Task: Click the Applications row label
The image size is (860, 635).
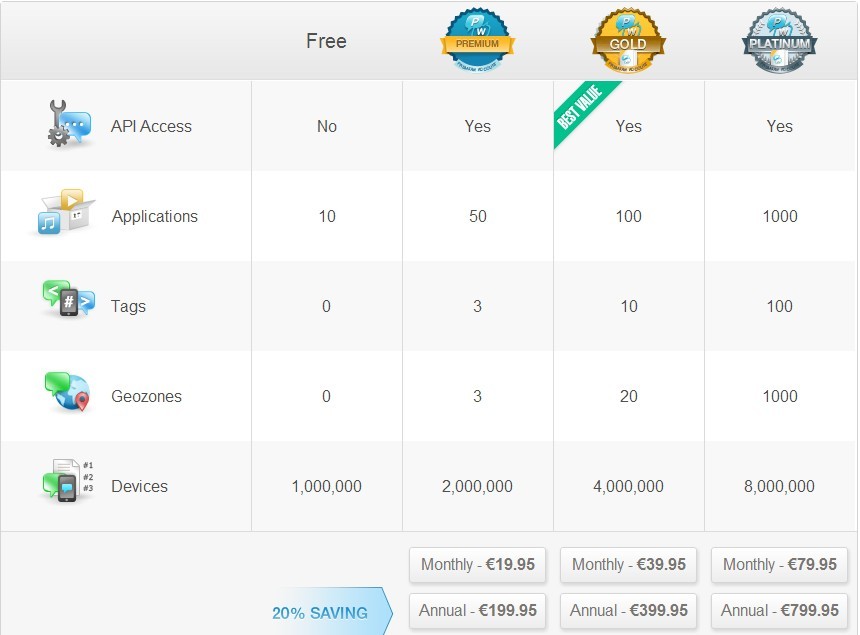Action: [x=155, y=216]
